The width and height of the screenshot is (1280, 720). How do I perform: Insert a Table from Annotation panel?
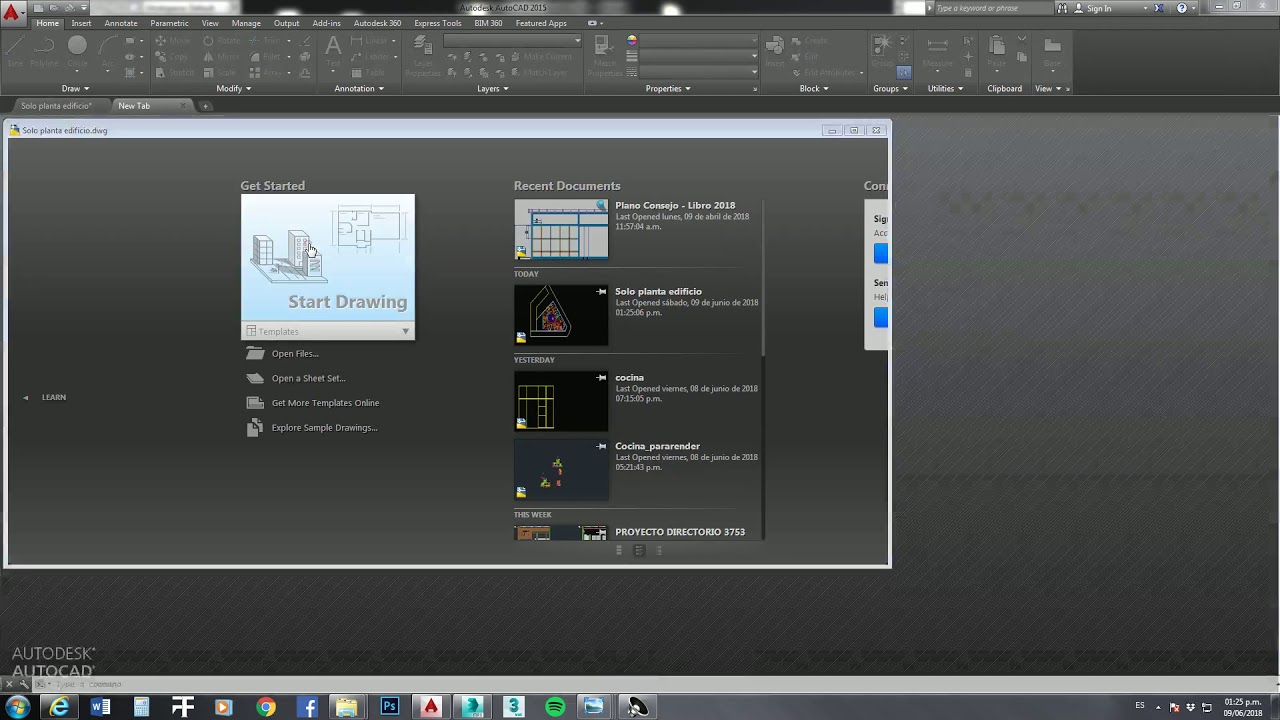(370, 73)
